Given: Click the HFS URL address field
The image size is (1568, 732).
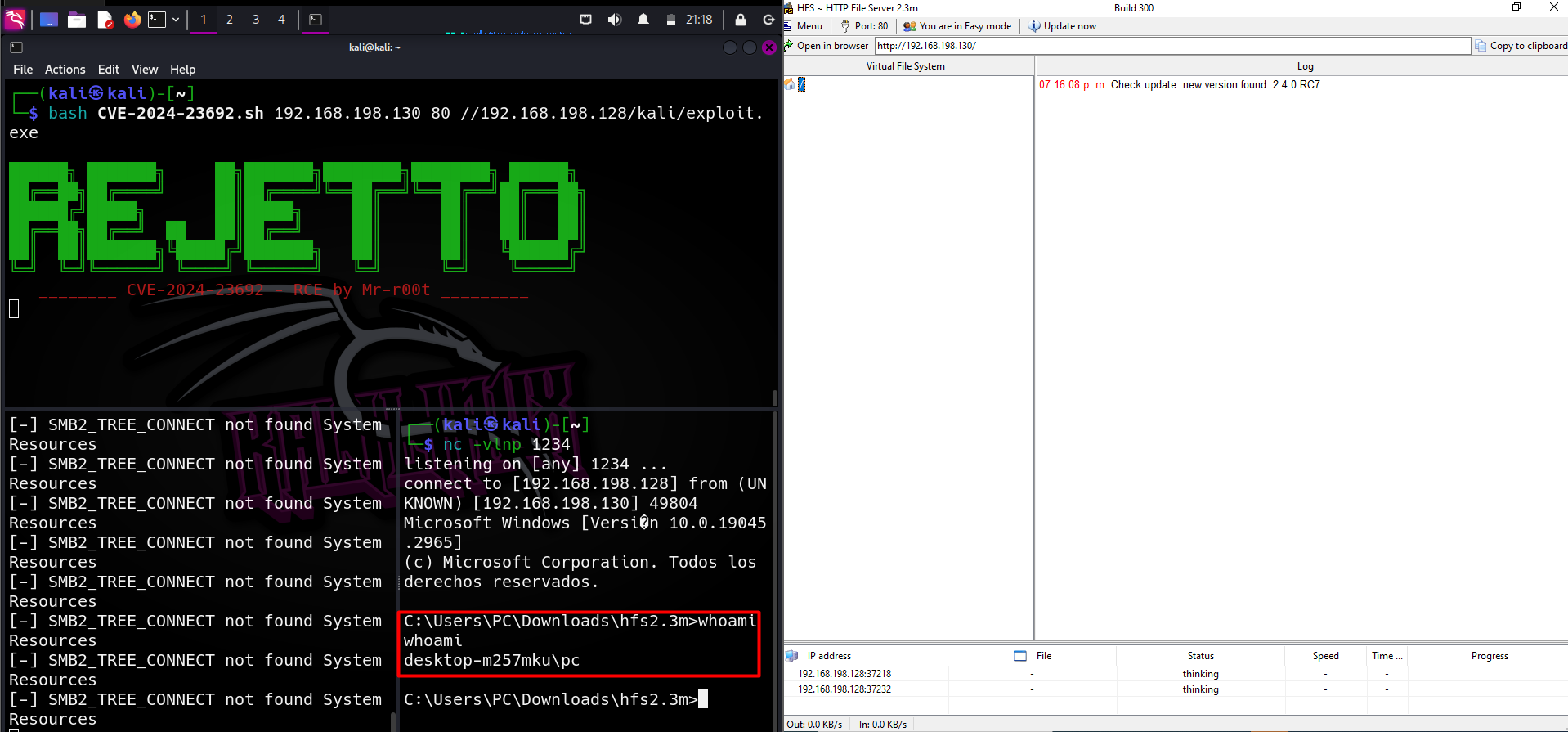Looking at the screenshot, I should click(x=1172, y=46).
